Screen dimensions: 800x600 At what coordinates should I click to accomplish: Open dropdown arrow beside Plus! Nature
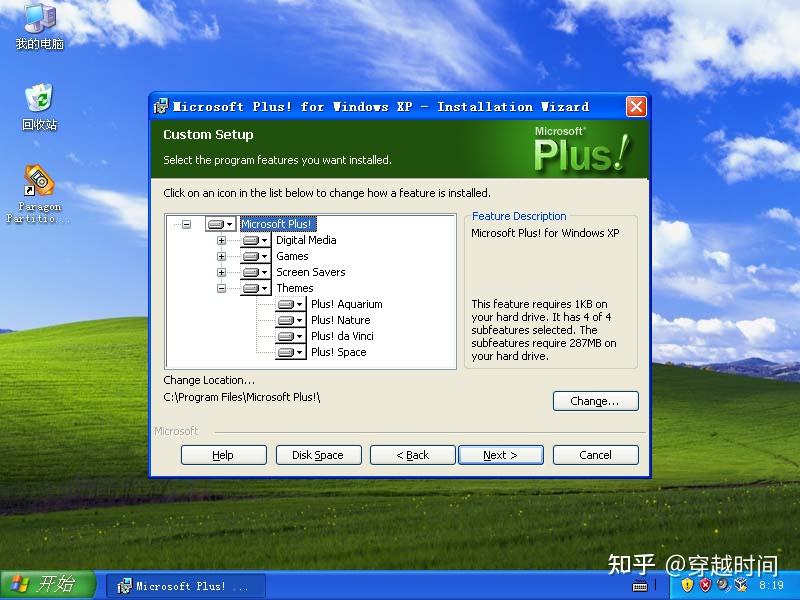pyautogui.click(x=299, y=320)
